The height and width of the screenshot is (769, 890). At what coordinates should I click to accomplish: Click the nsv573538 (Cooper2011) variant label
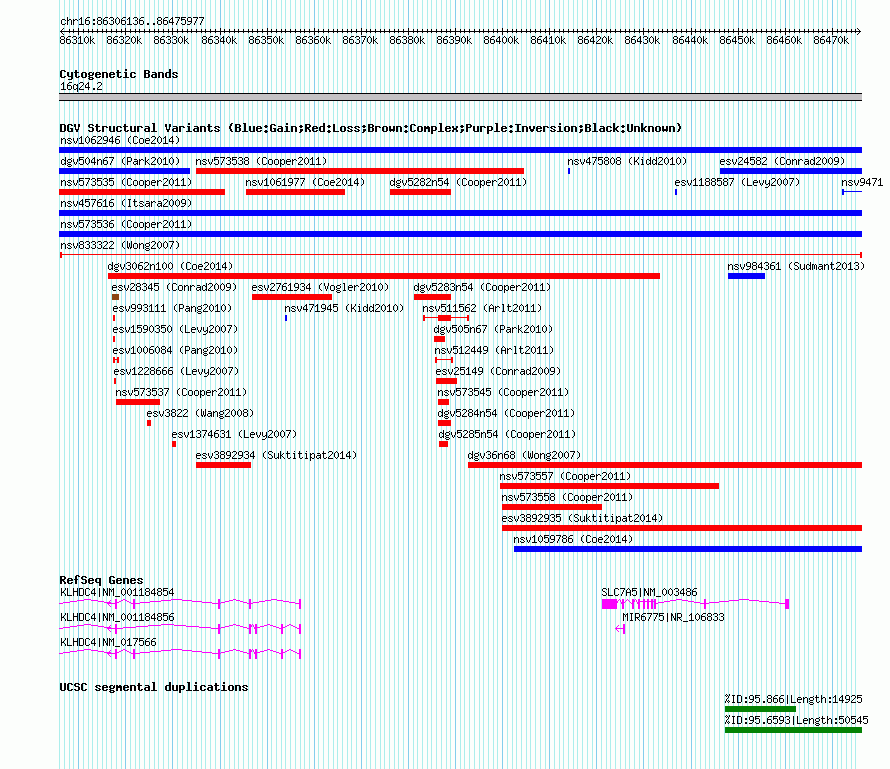261,161
